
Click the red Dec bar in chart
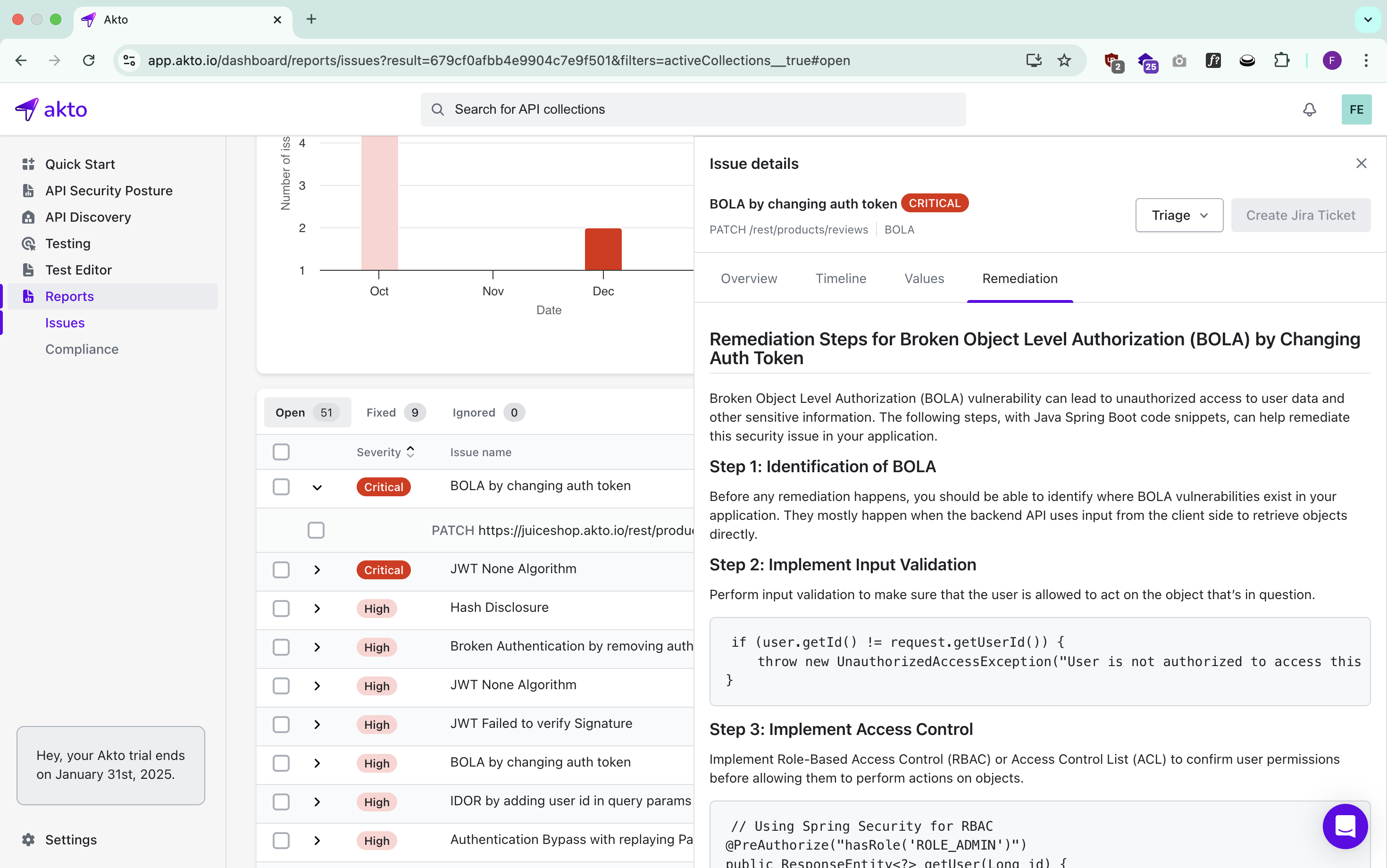coord(603,249)
